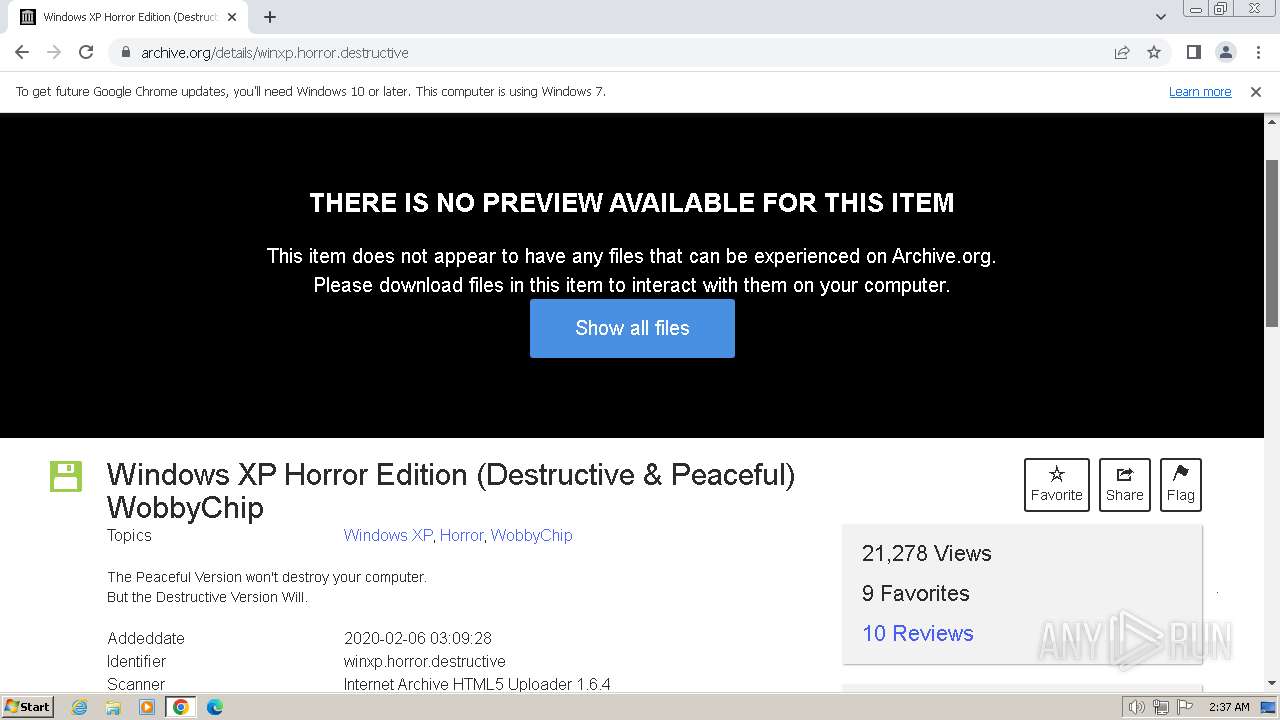Click scrollbar down arrow
The height and width of the screenshot is (720, 1280).
click(x=1272, y=684)
